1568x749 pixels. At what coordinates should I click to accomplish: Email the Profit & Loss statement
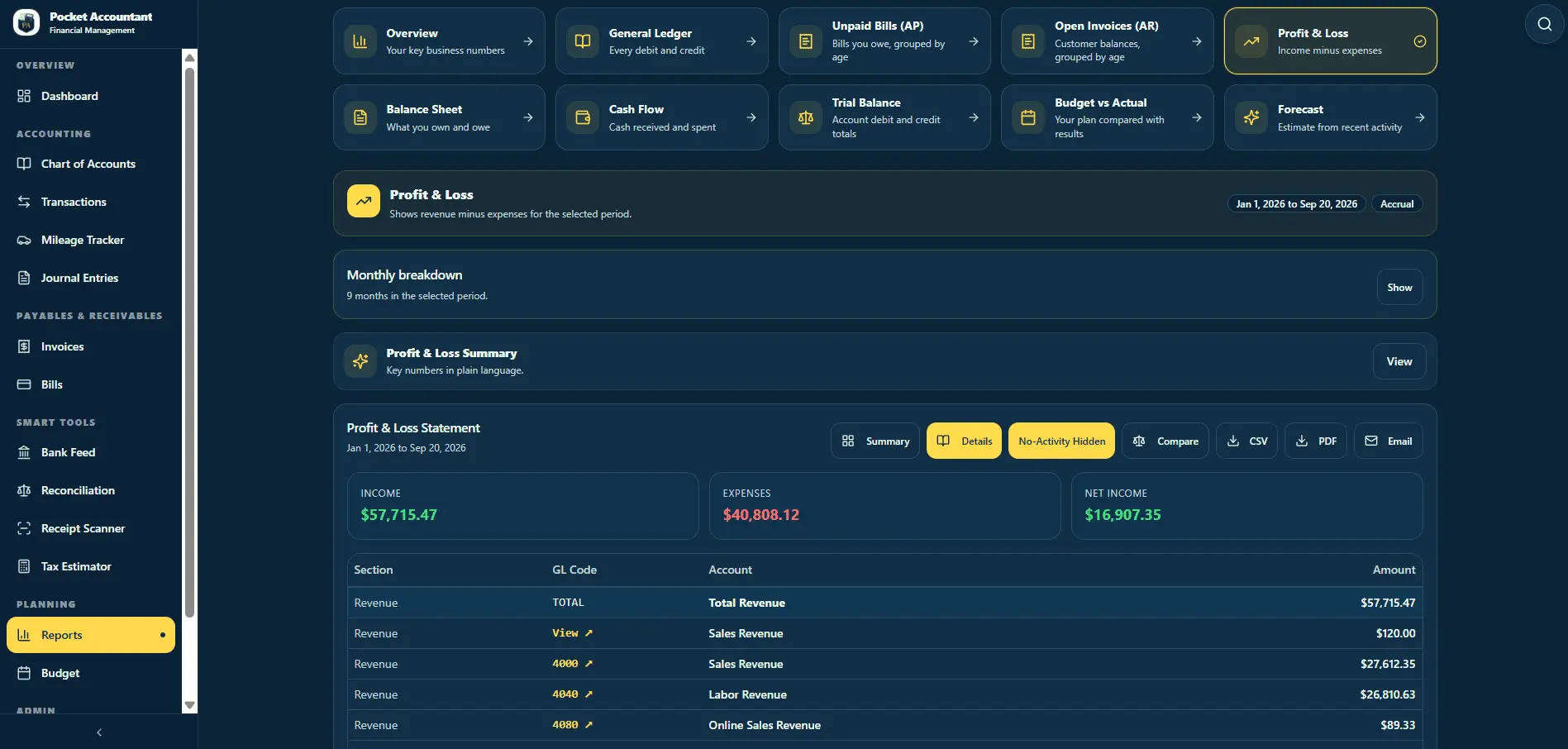click(1389, 441)
